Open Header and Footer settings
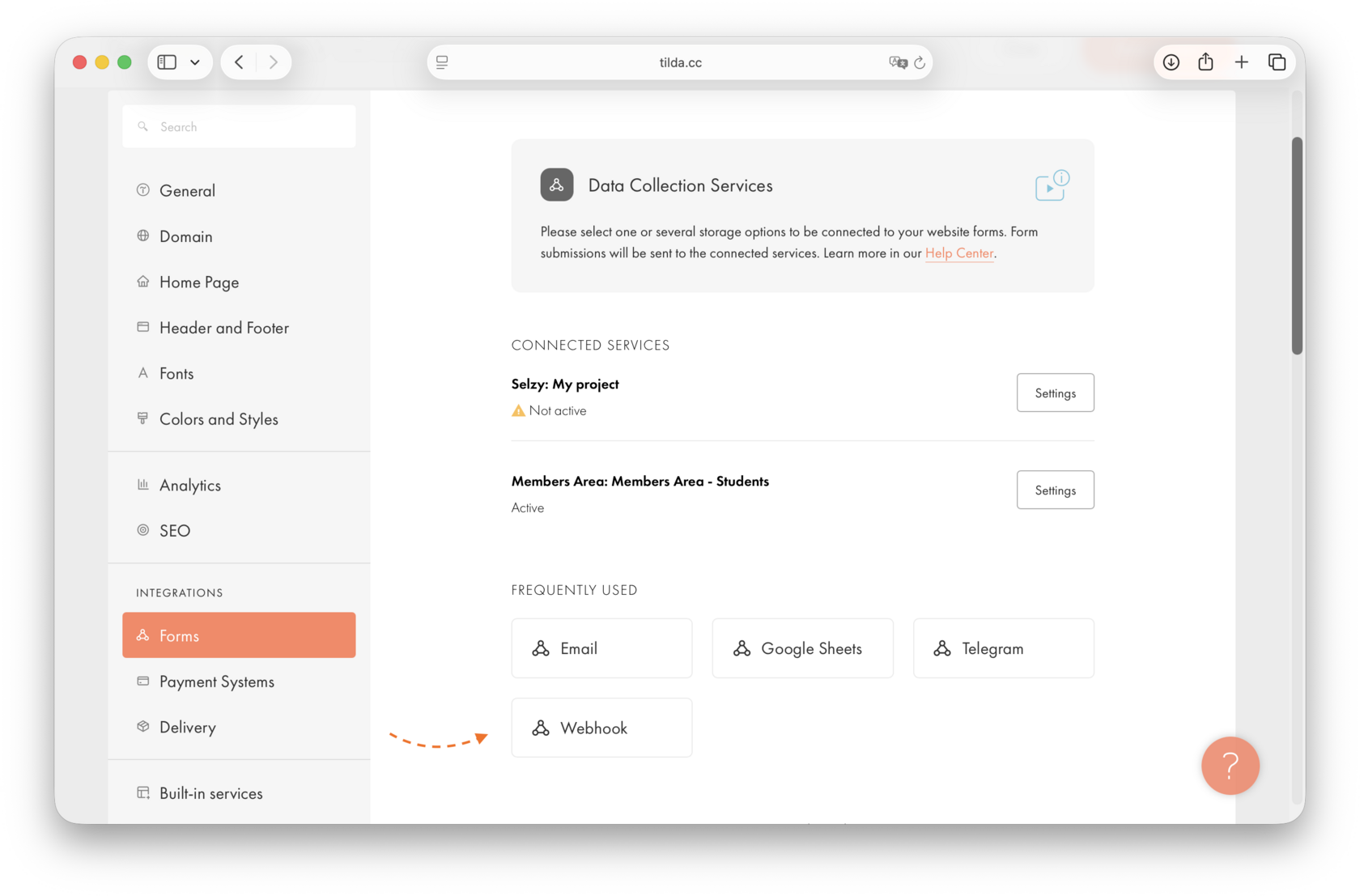Viewport: 1360px width, 896px height. pos(239,328)
